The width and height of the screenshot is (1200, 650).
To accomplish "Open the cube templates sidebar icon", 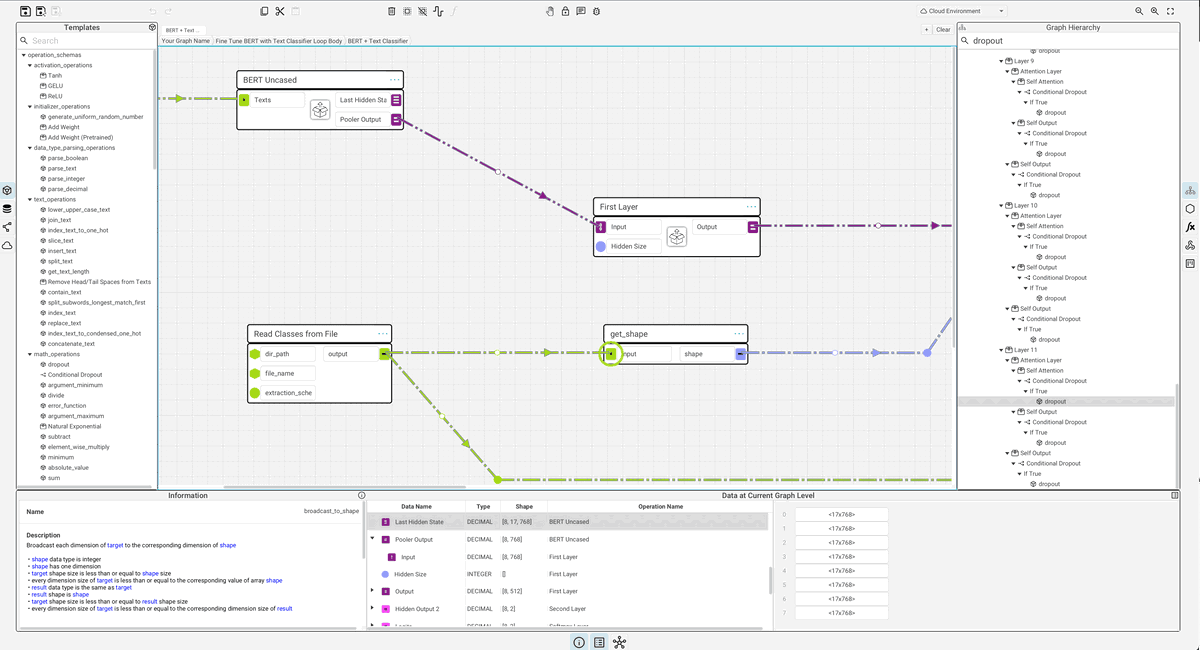I will pos(7,190).
